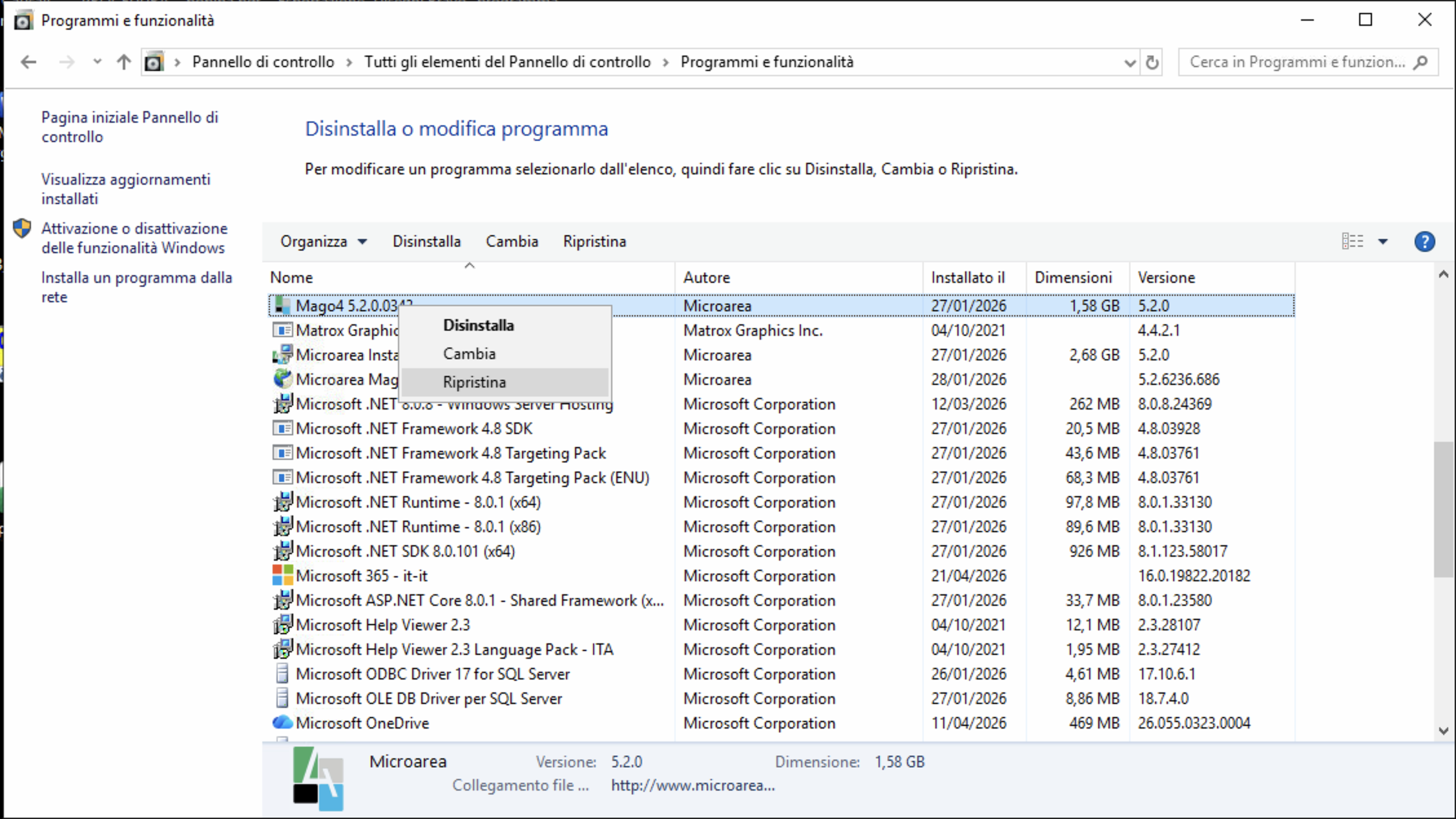
Task: Select Microsoft 365 - it-it entry
Action: pos(362,576)
